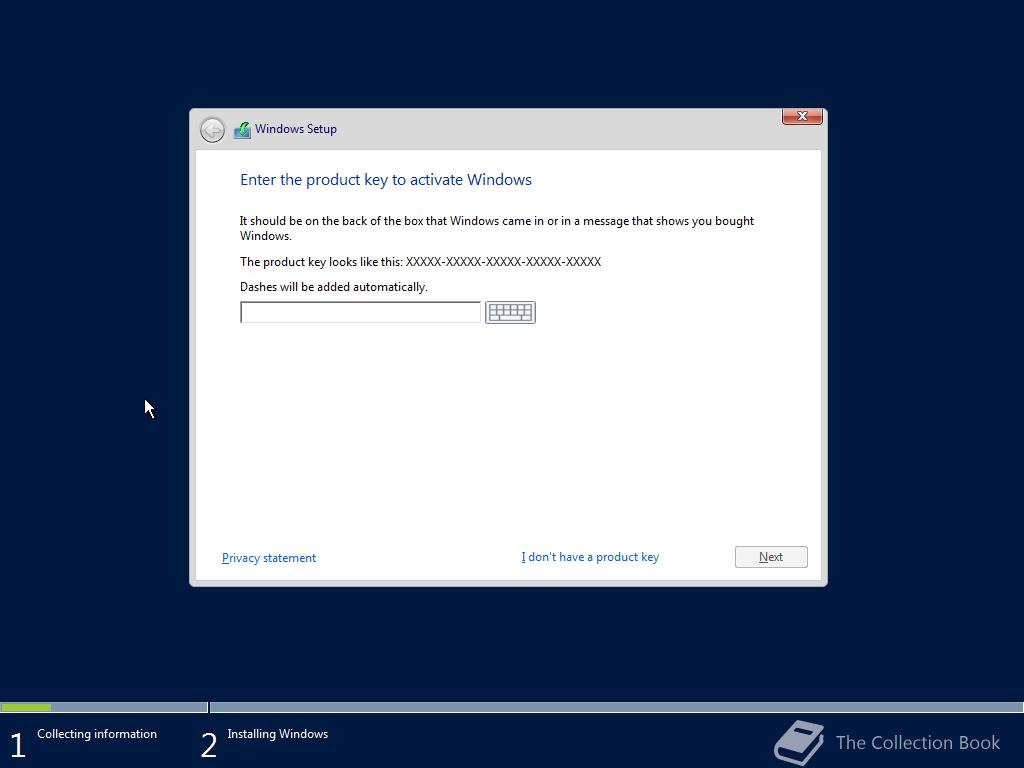
Task: Click the "Collecting information" step label
Action: 97,734
